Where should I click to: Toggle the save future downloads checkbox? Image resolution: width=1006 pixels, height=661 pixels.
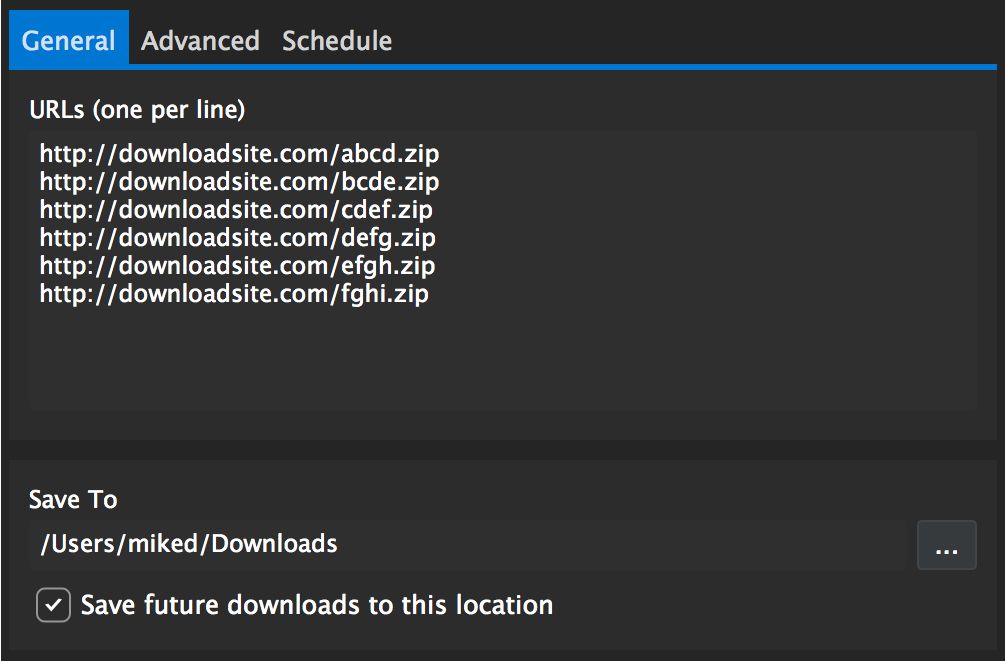click(54, 605)
